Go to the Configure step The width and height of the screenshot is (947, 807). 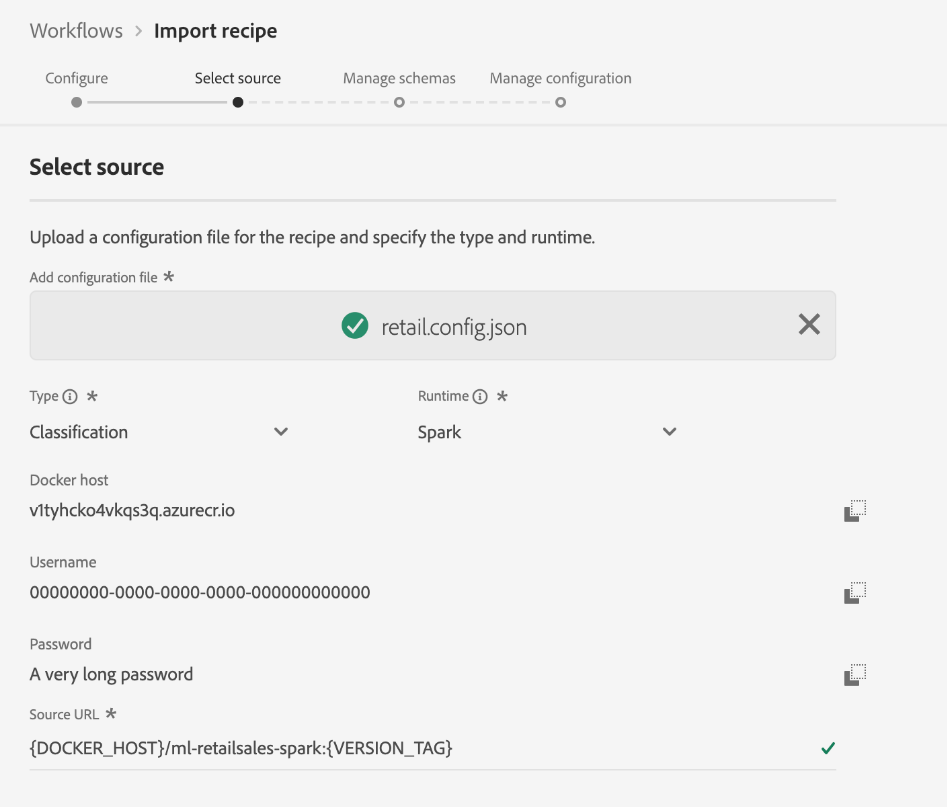(x=77, y=78)
